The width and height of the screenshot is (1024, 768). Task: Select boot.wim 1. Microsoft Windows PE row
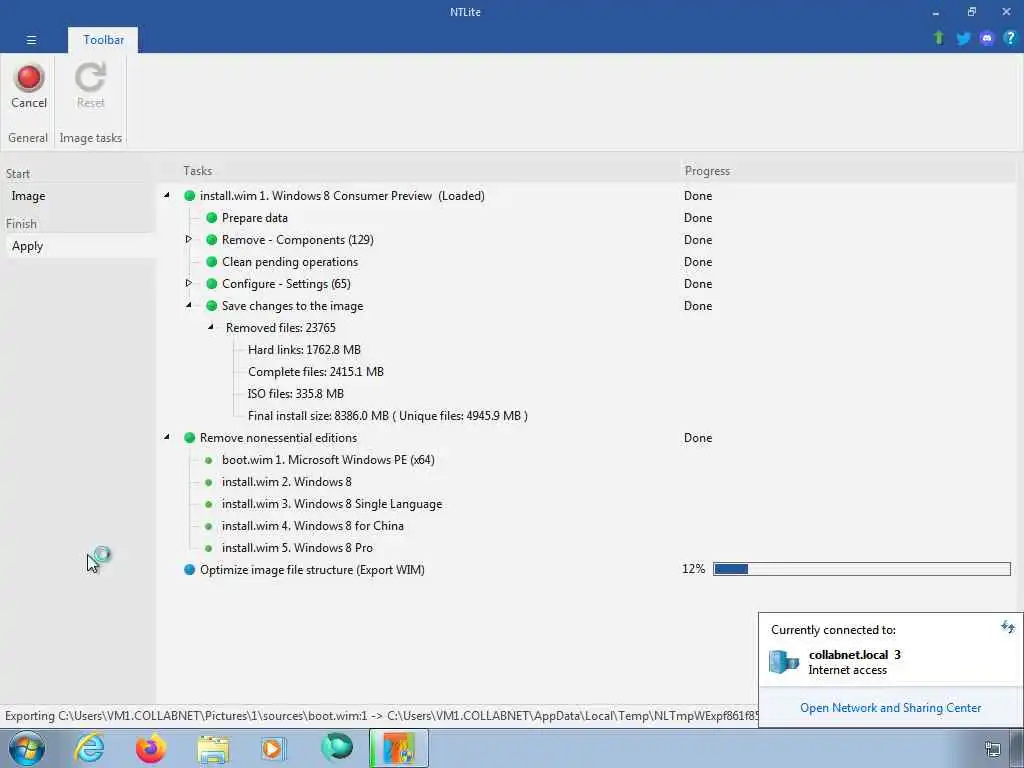[x=328, y=460]
